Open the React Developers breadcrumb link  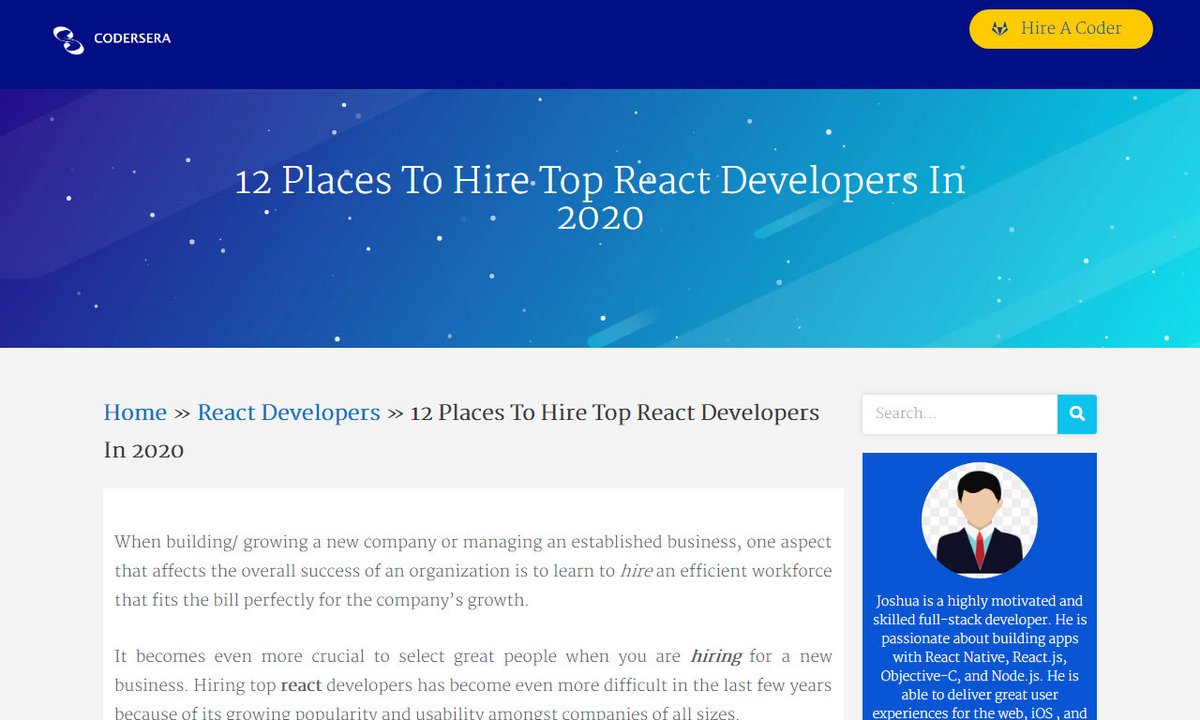coord(289,413)
